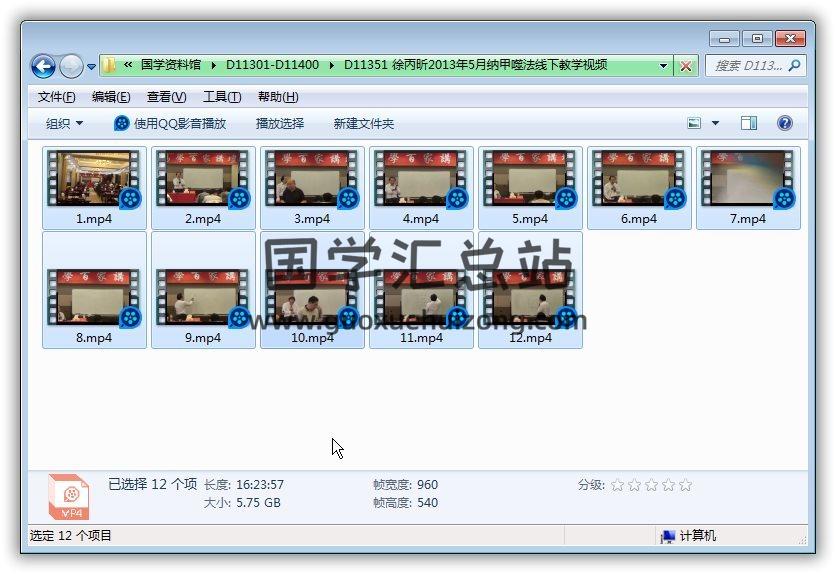Open the more view options arrow
Viewport: 836px width, 574px height.
tap(716, 124)
